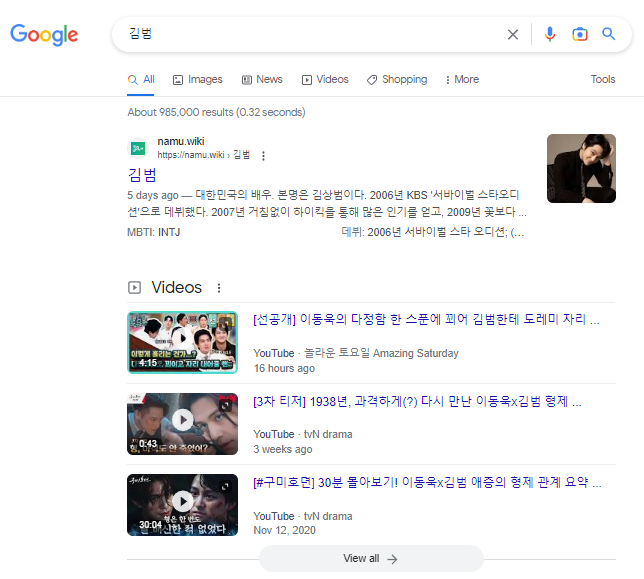Viewport: 644px width, 579px height.
Task: Open the [선공개] 이동욱의 다정함 video link
Action: [426, 319]
